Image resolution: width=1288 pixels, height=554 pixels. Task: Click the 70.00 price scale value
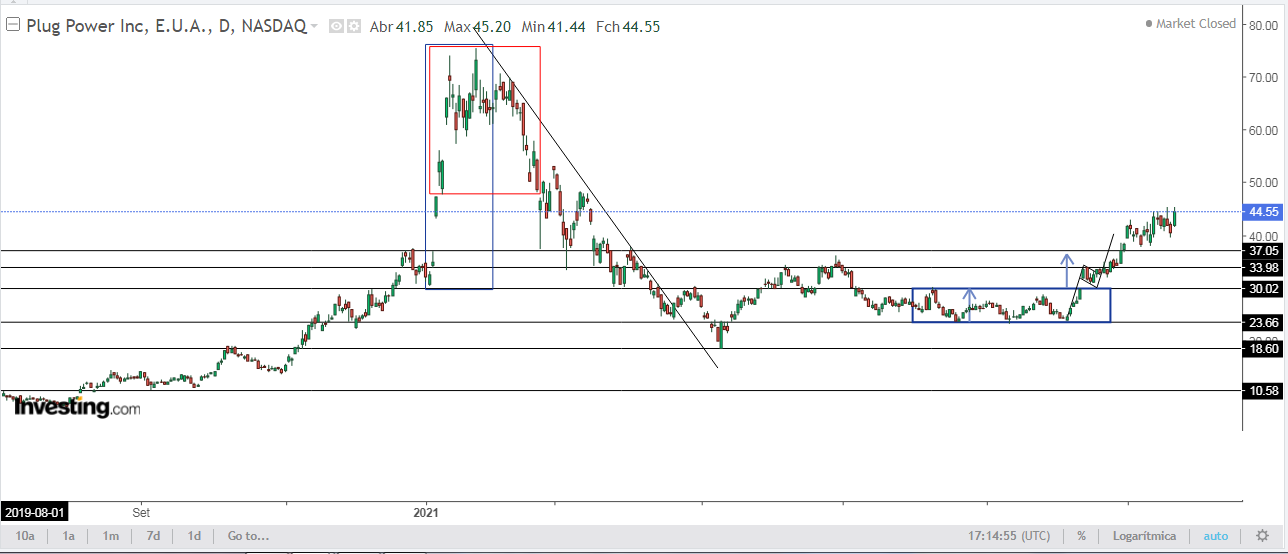point(1264,78)
